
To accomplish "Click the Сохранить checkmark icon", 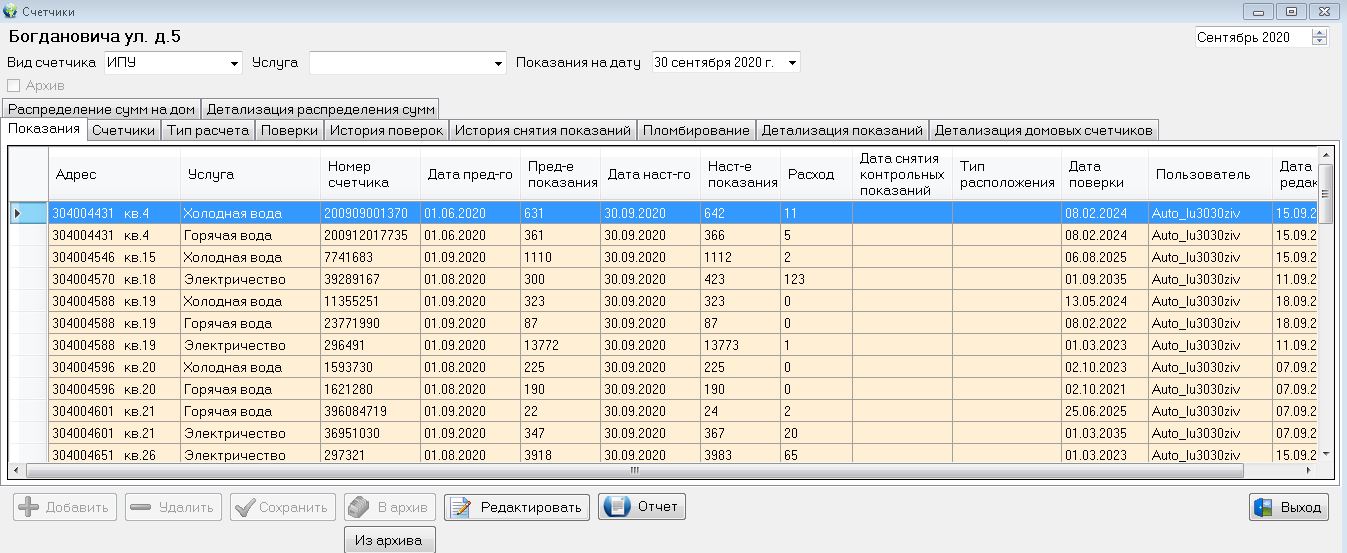I will click(x=243, y=507).
